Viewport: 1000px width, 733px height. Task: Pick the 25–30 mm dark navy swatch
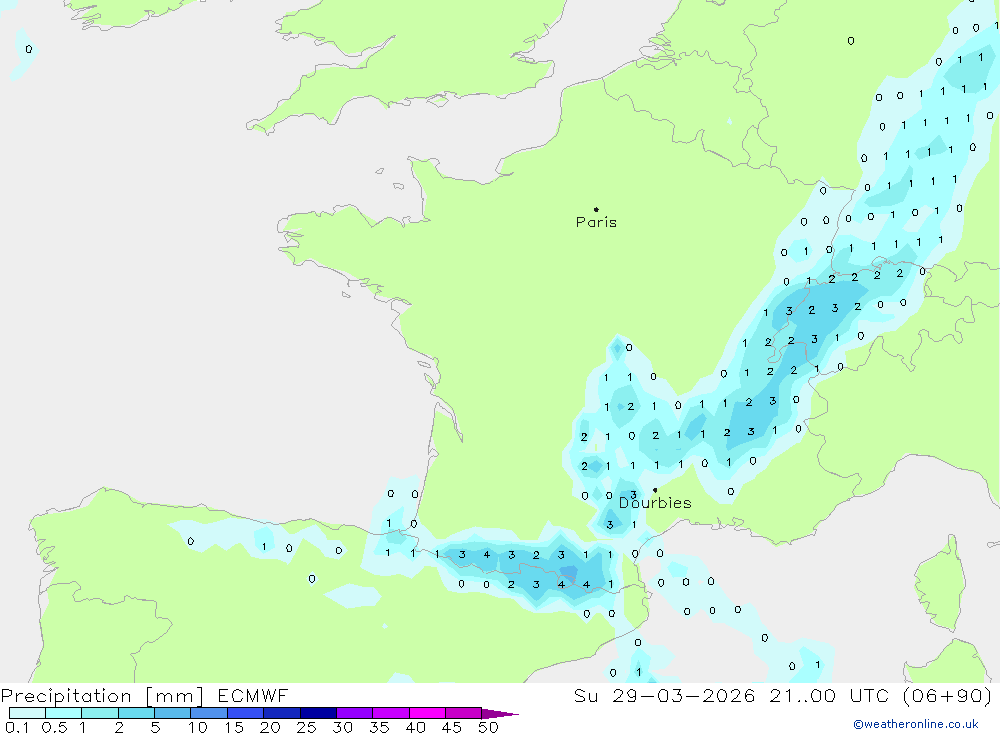(x=318, y=713)
